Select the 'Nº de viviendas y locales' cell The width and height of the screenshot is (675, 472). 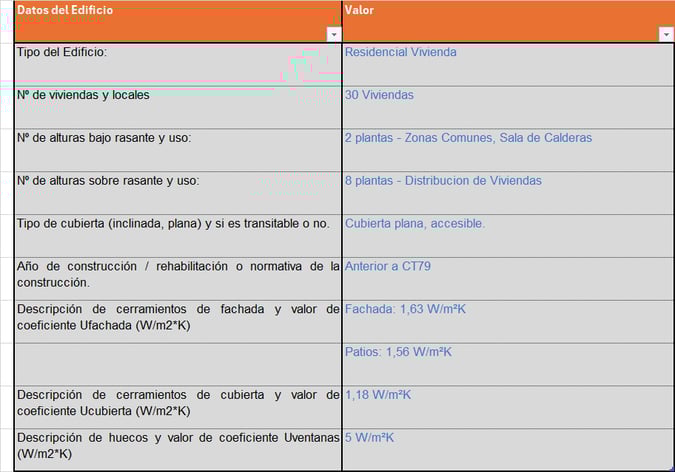(178, 108)
